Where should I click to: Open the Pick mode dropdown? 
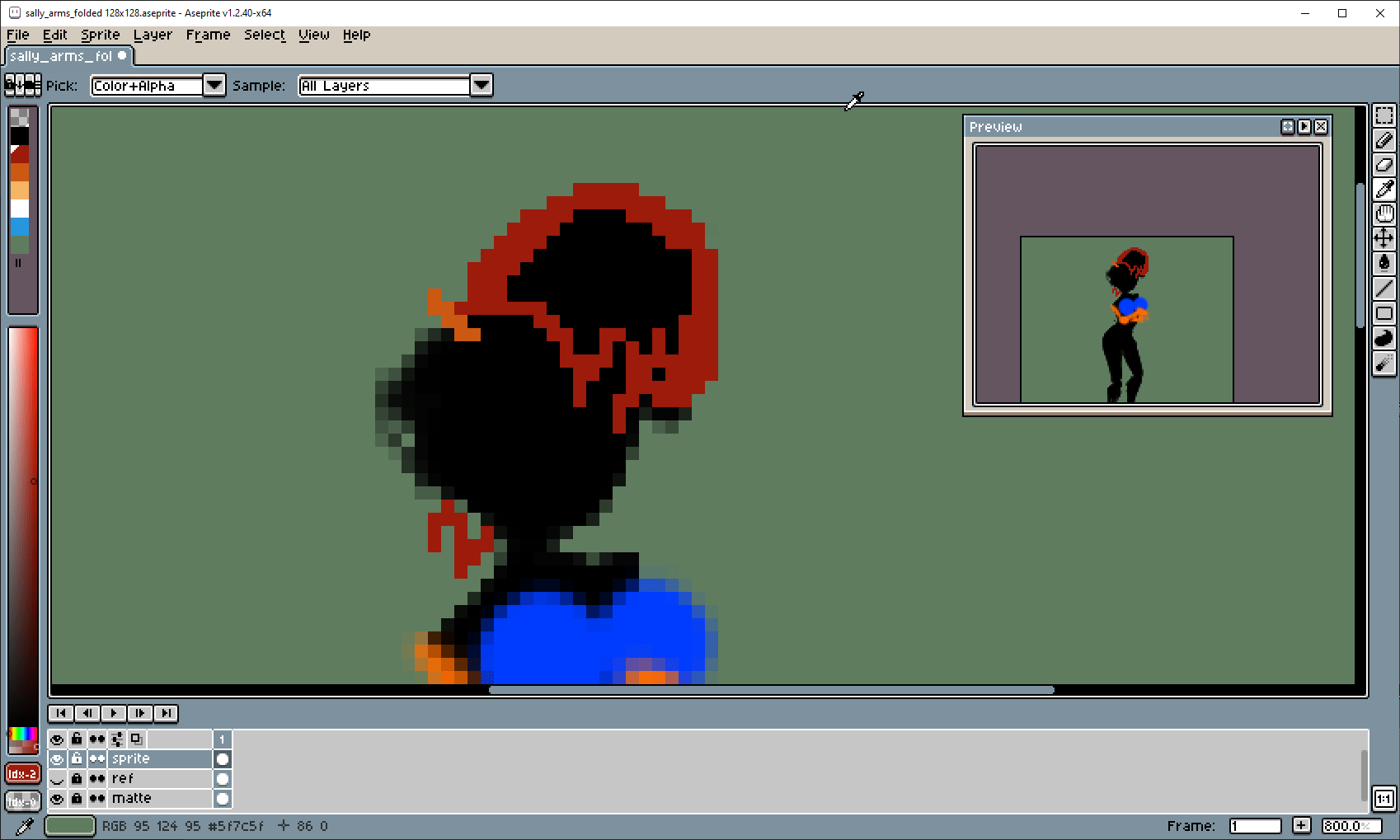point(214,85)
